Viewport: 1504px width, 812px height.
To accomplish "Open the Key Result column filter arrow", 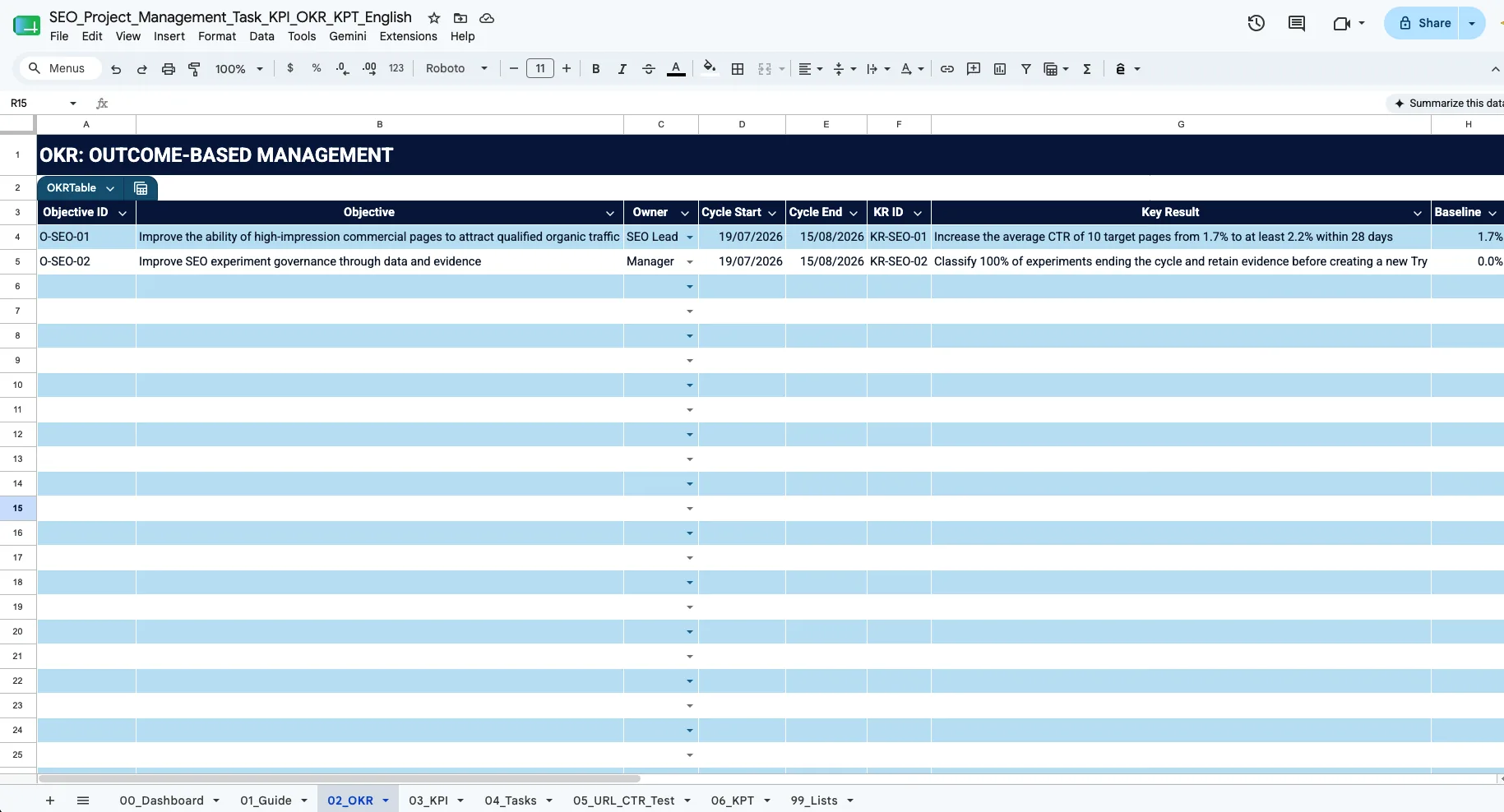I will click(x=1418, y=213).
